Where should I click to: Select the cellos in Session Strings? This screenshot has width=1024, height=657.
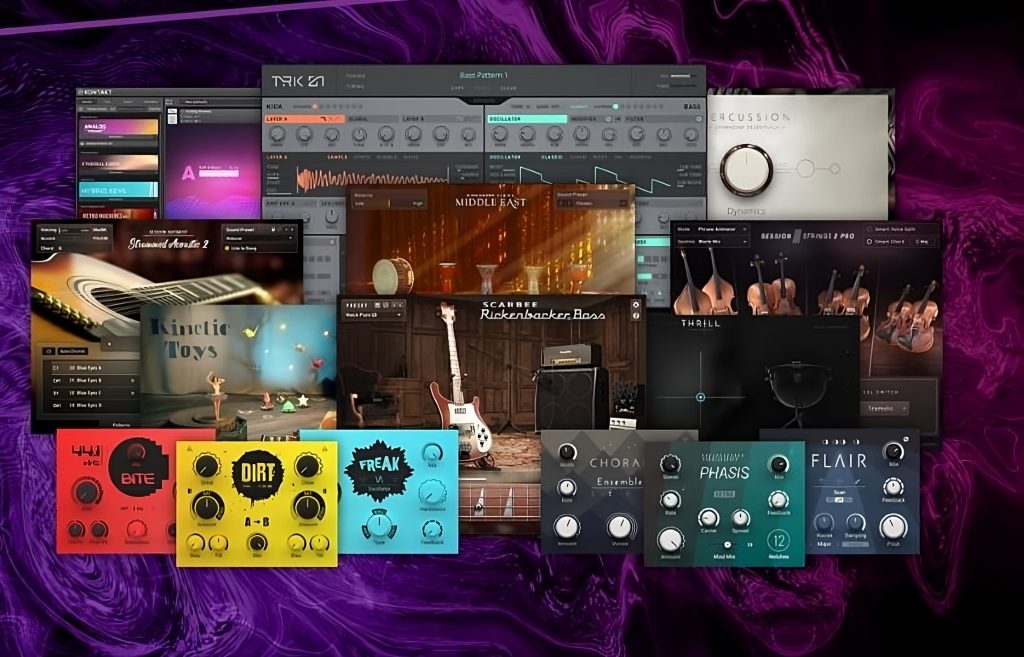coord(771,284)
